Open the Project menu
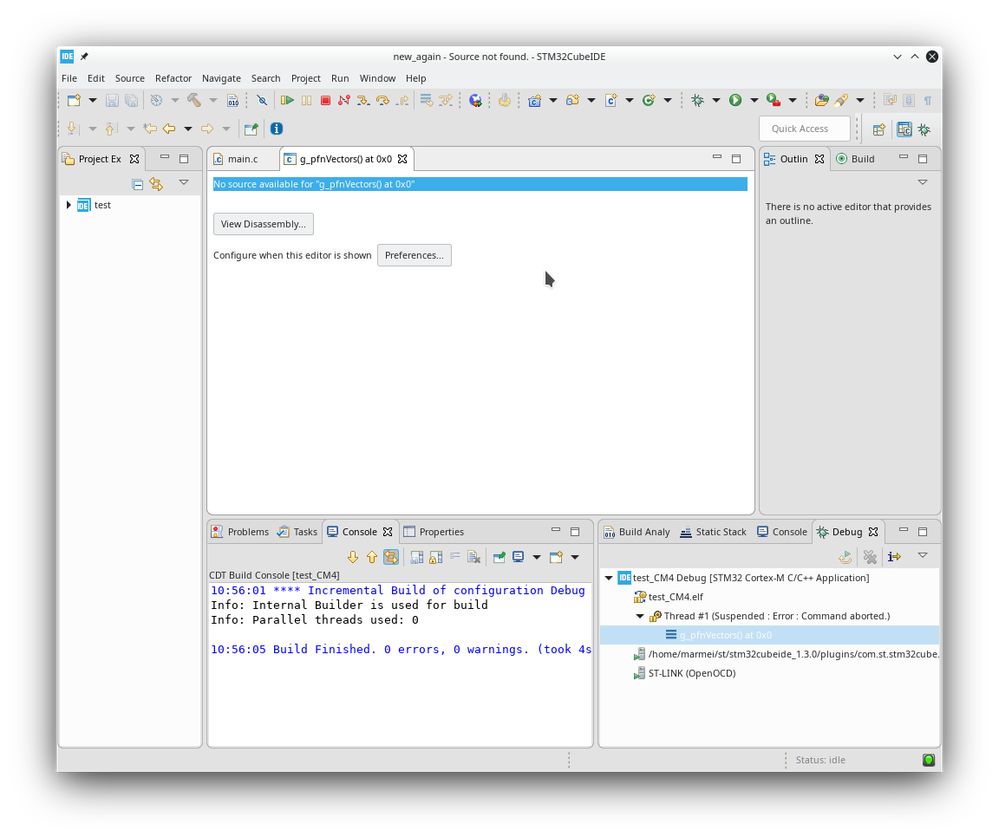This screenshot has height=839, width=999. (x=306, y=78)
